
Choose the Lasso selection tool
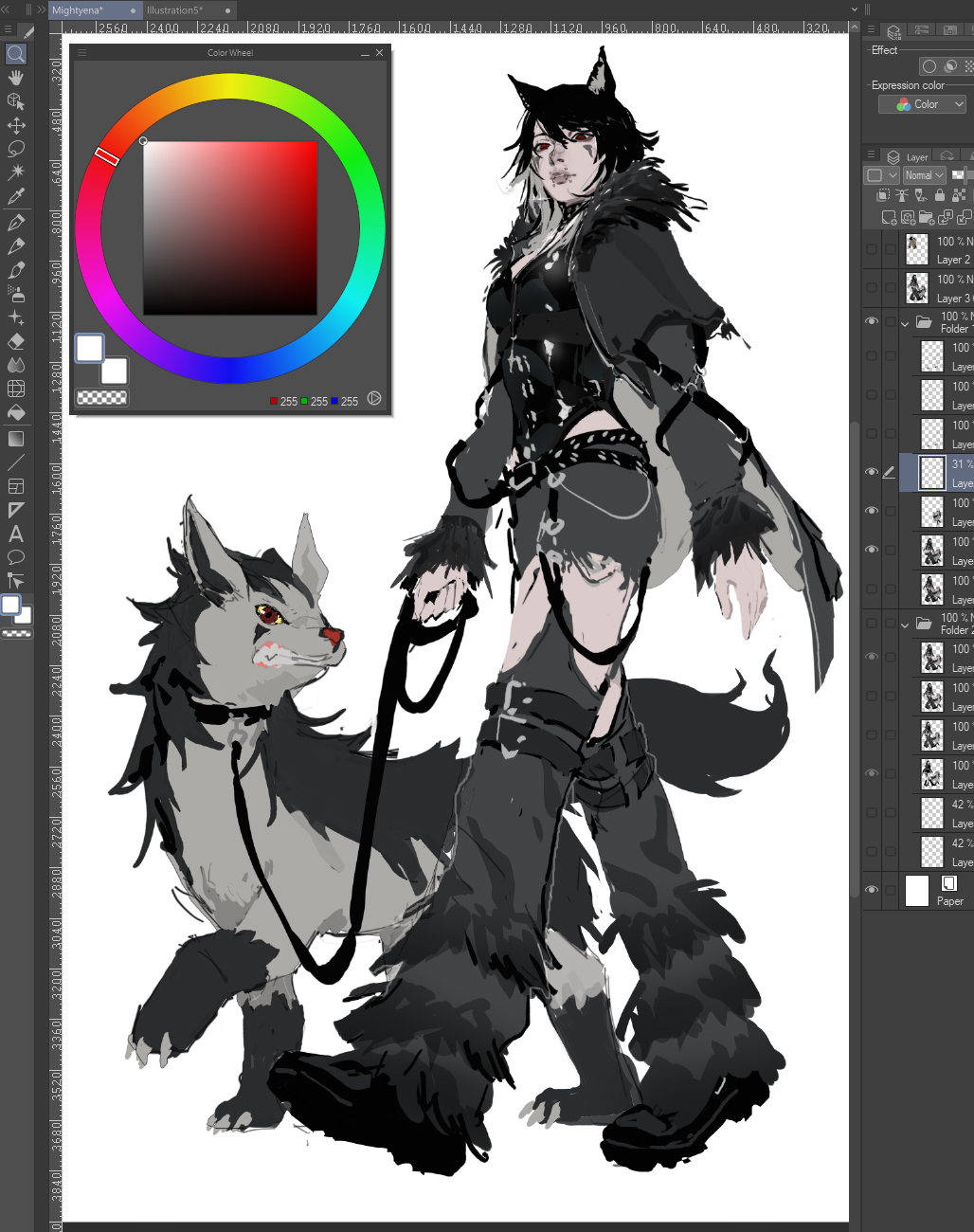pyautogui.click(x=16, y=149)
